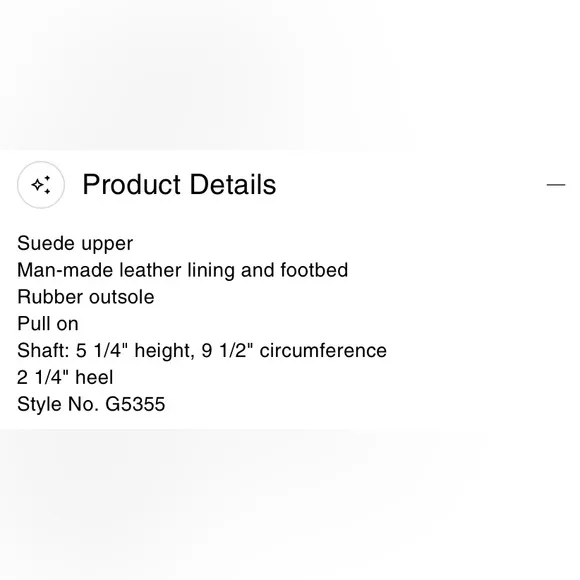The image size is (580, 580).
Task: Click the word outsole
Action: click(x=121, y=297)
